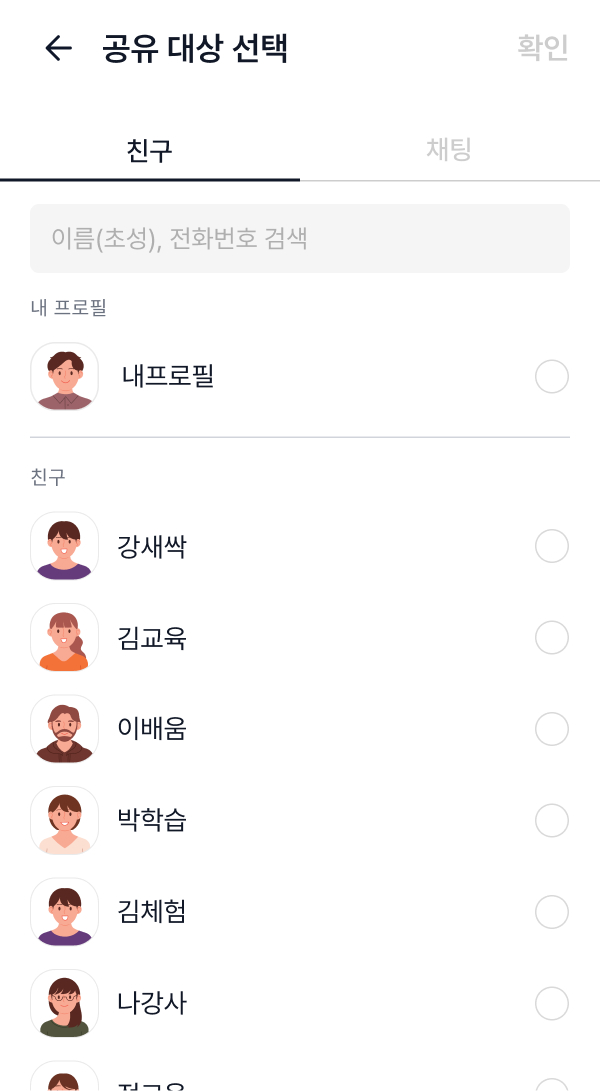Screen dimensions: 600x1091
Task: Tap 나강사's profile picture
Action: [64, 1003]
